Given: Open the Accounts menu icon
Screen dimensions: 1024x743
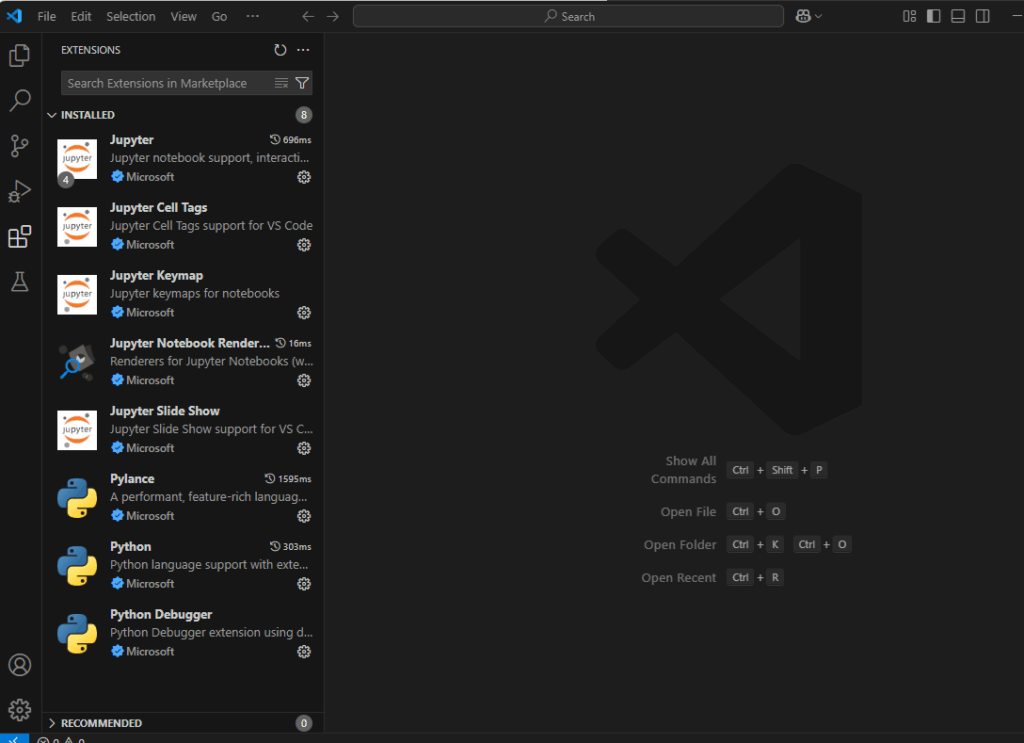Looking at the screenshot, I should [x=20, y=665].
